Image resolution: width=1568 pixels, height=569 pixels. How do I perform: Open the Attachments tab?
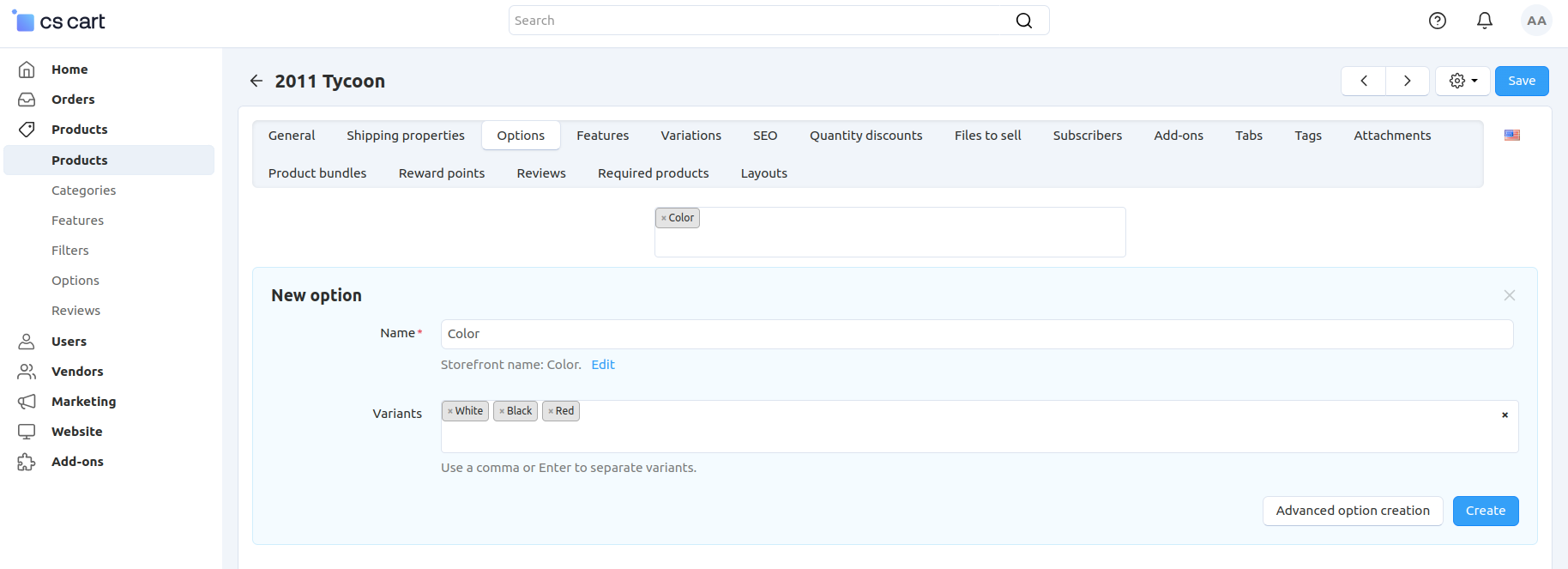[1392, 136]
